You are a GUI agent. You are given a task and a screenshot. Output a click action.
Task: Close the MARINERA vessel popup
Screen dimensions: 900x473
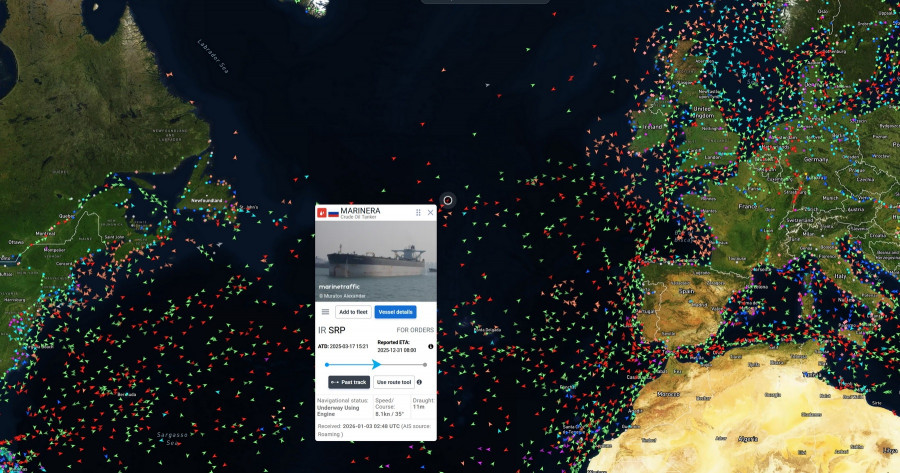coord(431,212)
